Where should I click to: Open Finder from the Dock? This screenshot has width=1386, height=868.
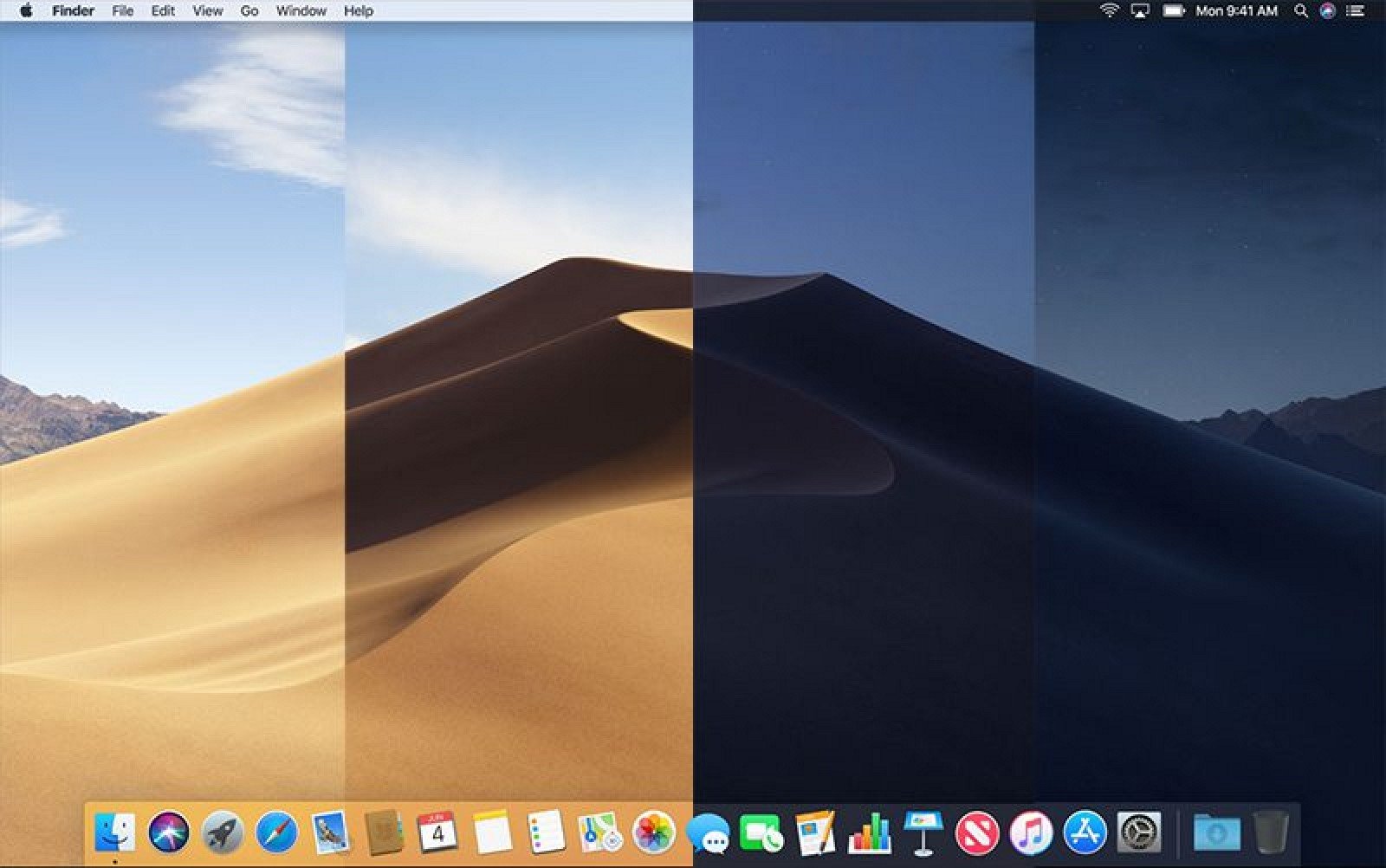[x=117, y=833]
